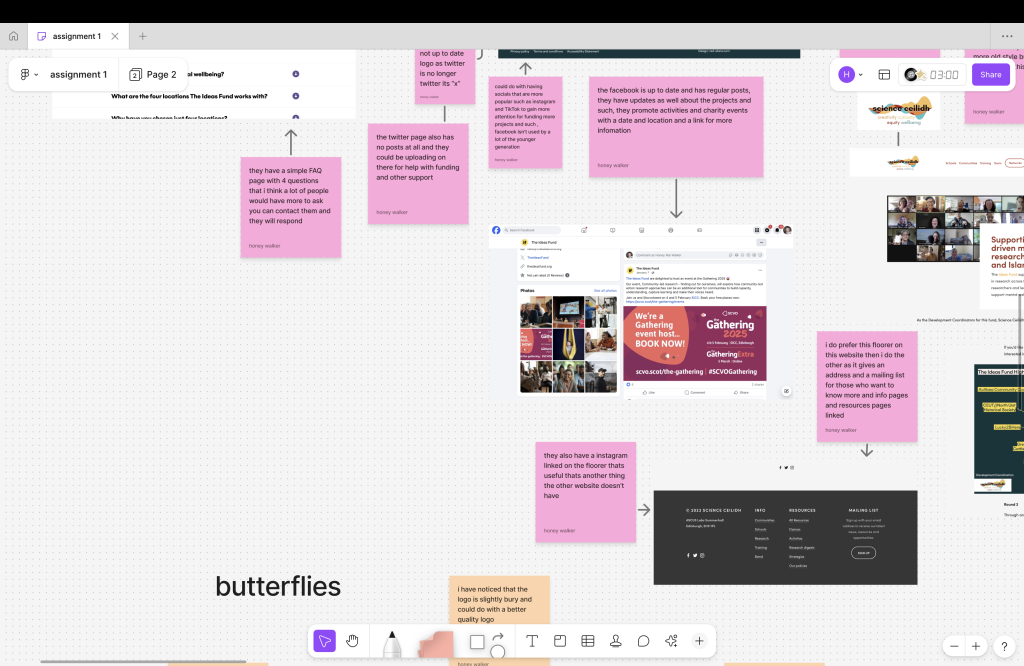Switch to the Hand tool
Screen dimensions: 1024x666
(x=353, y=641)
